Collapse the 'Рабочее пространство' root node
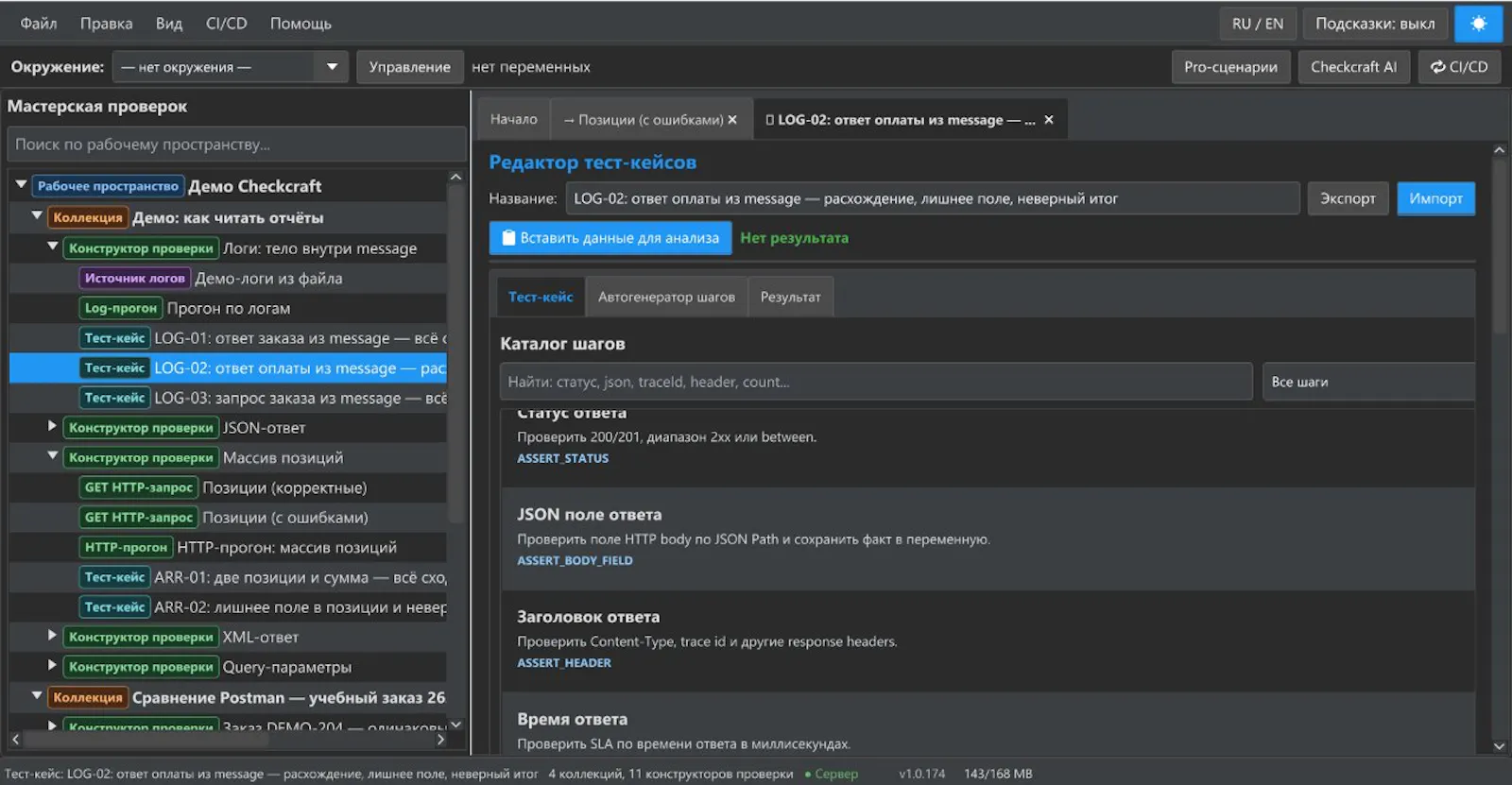Viewport: 1512px width, 785px height. 21,185
